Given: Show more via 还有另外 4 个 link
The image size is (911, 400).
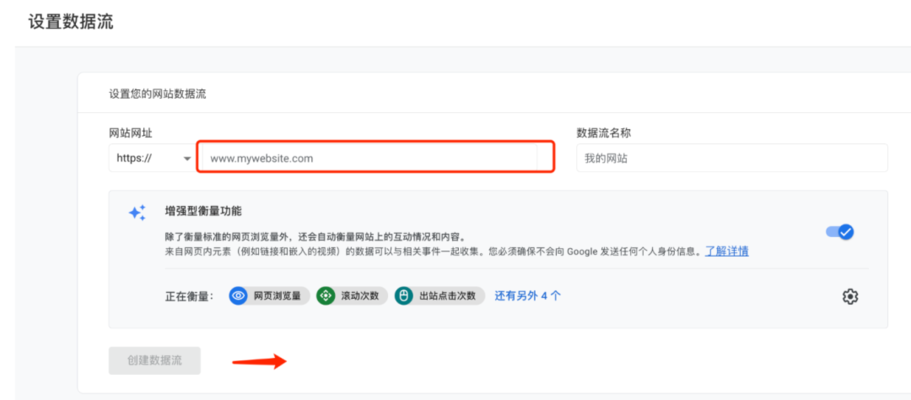Looking at the screenshot, I should (x=527, y=296).
